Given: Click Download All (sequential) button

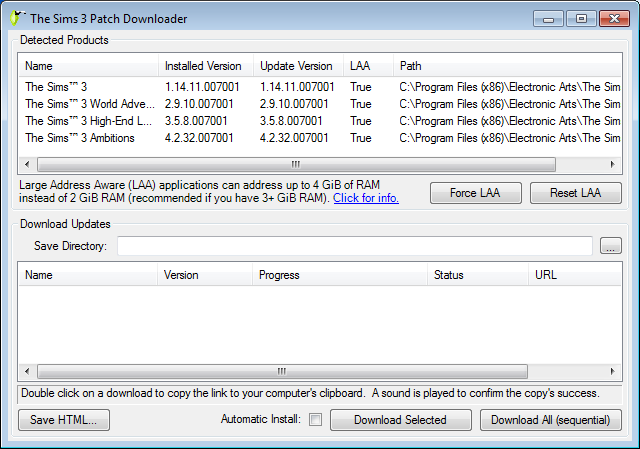Looking at the screenshot, I should tap(551, 420).
